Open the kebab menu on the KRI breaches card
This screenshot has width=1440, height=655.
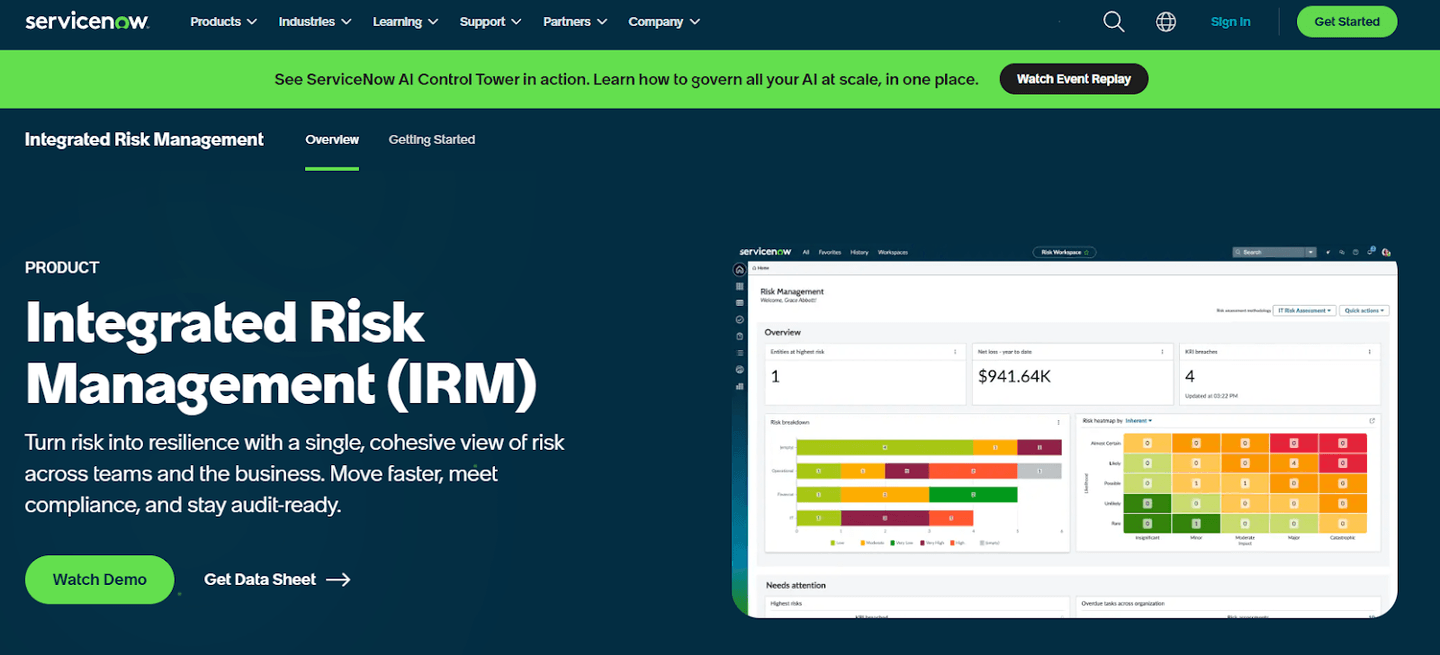(1369, 352)
